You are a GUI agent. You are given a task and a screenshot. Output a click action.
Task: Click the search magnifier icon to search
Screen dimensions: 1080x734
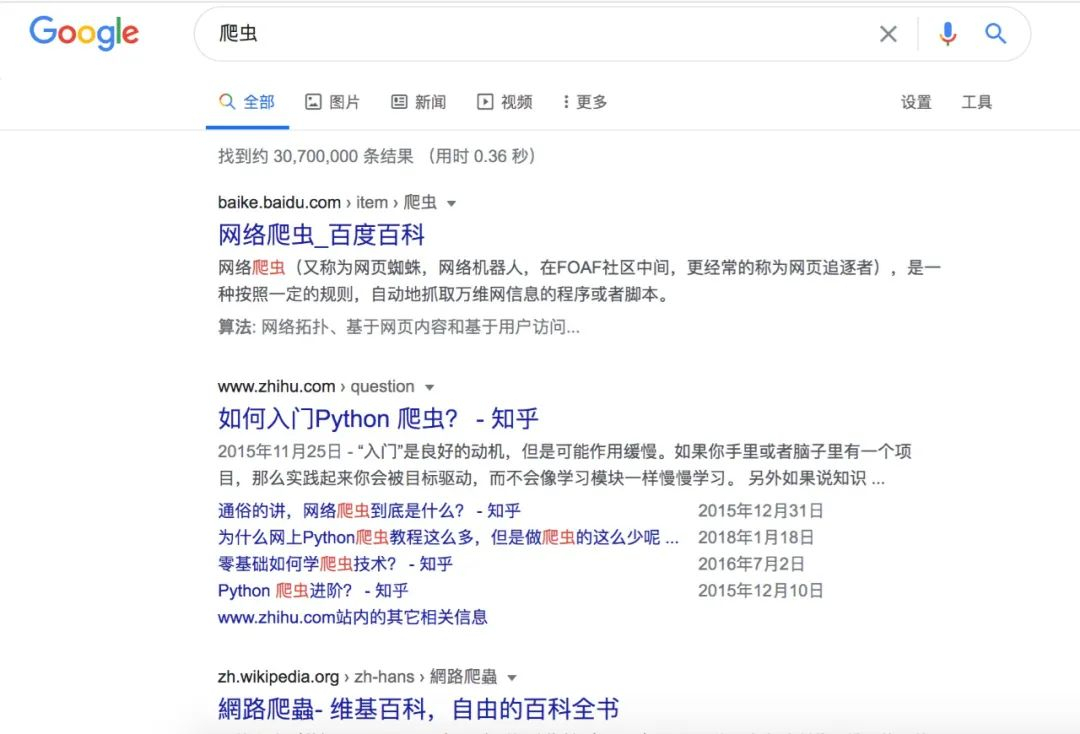996,33
